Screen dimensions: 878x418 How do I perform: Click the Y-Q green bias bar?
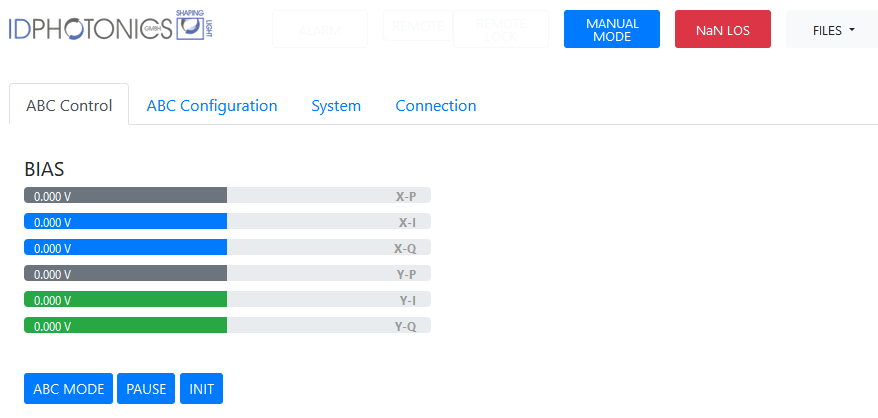pos(227,325)
